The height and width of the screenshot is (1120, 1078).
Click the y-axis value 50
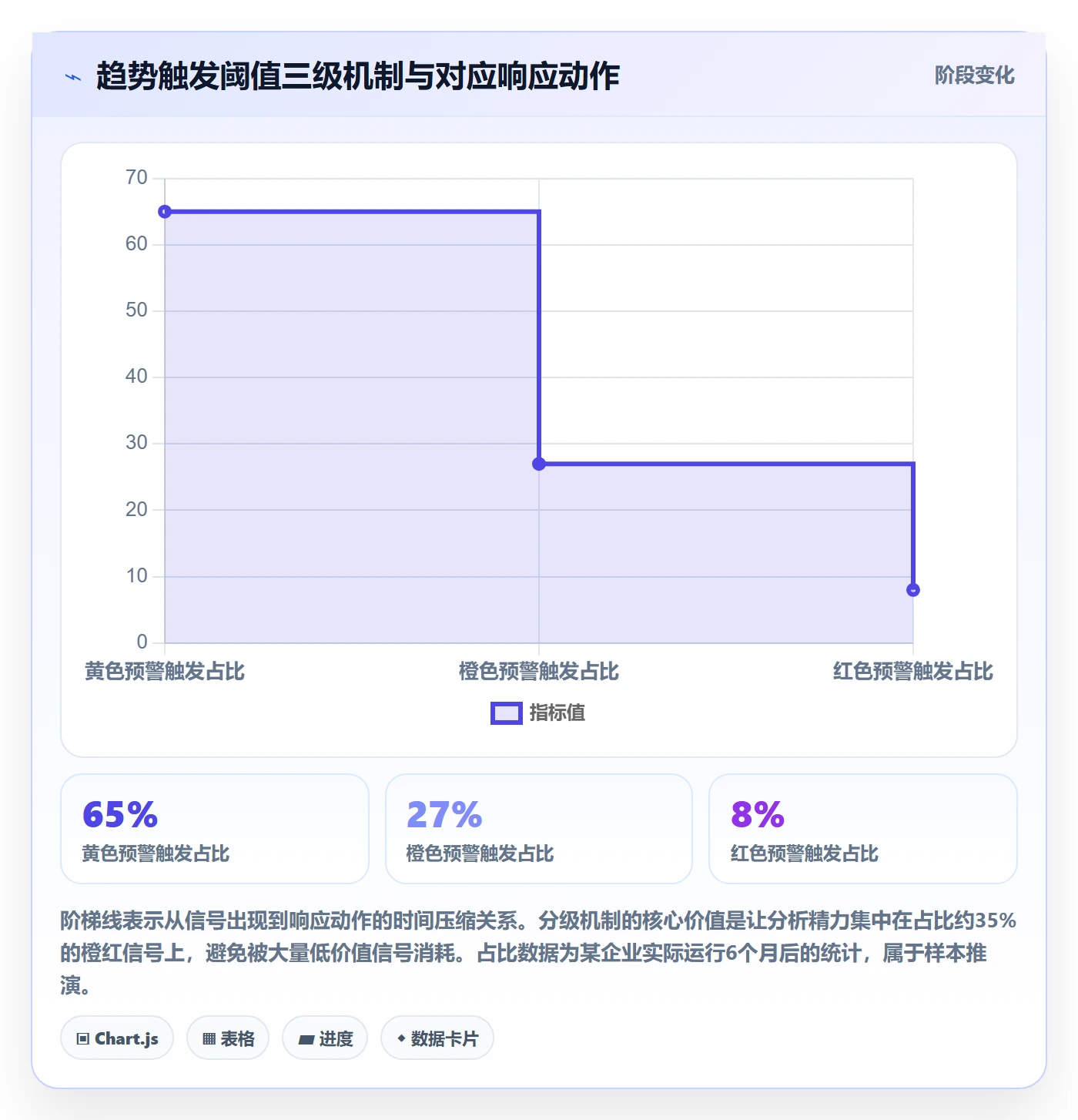[136, 310]
